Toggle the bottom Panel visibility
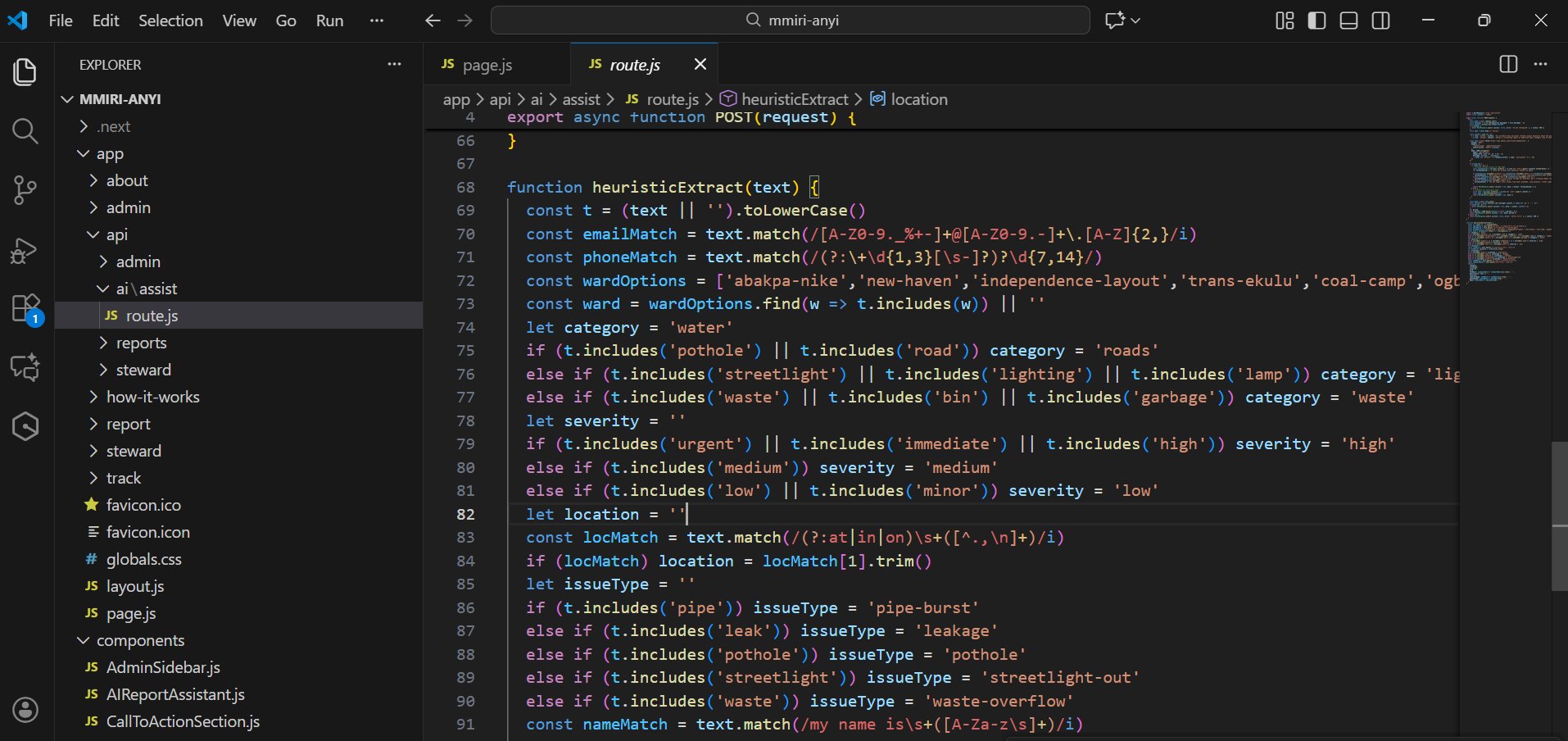 tap(1348, 20)
